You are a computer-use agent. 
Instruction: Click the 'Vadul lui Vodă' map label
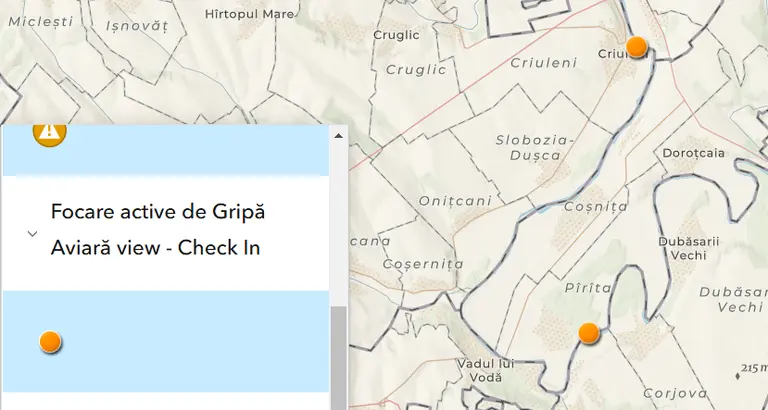click(x=486, y=370)
